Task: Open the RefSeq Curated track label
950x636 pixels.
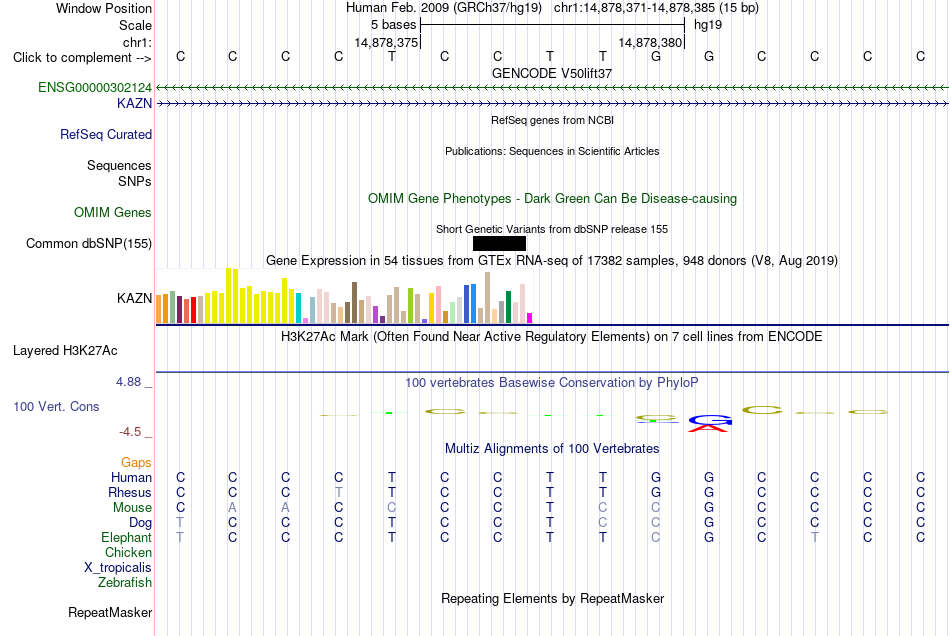Action: coord(106,134)
